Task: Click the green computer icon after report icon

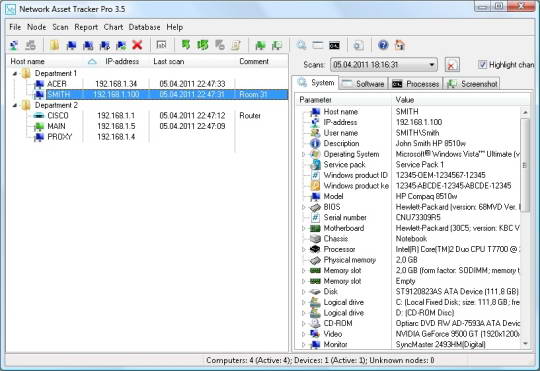Action: (260, 45)
